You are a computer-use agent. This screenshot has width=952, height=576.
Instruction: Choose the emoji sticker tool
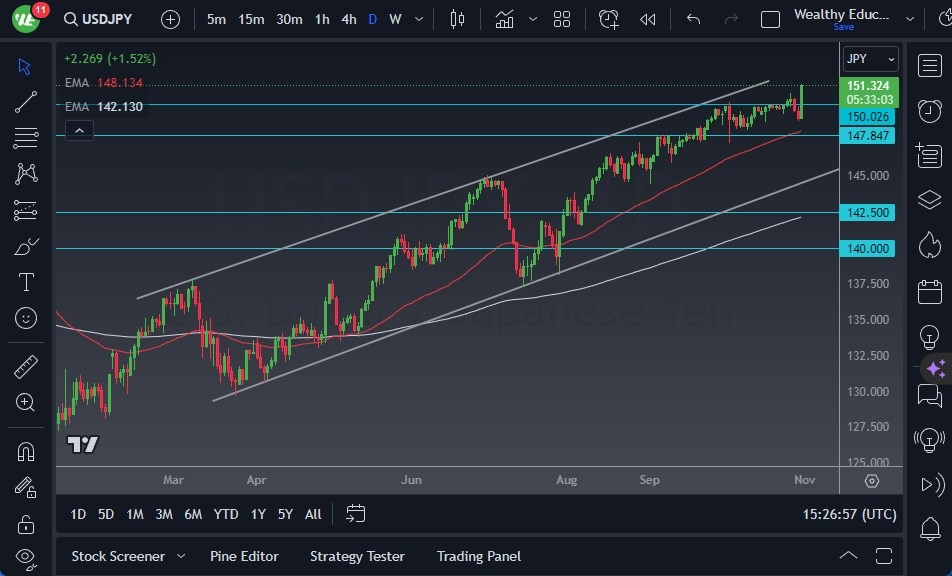point(25,318)
